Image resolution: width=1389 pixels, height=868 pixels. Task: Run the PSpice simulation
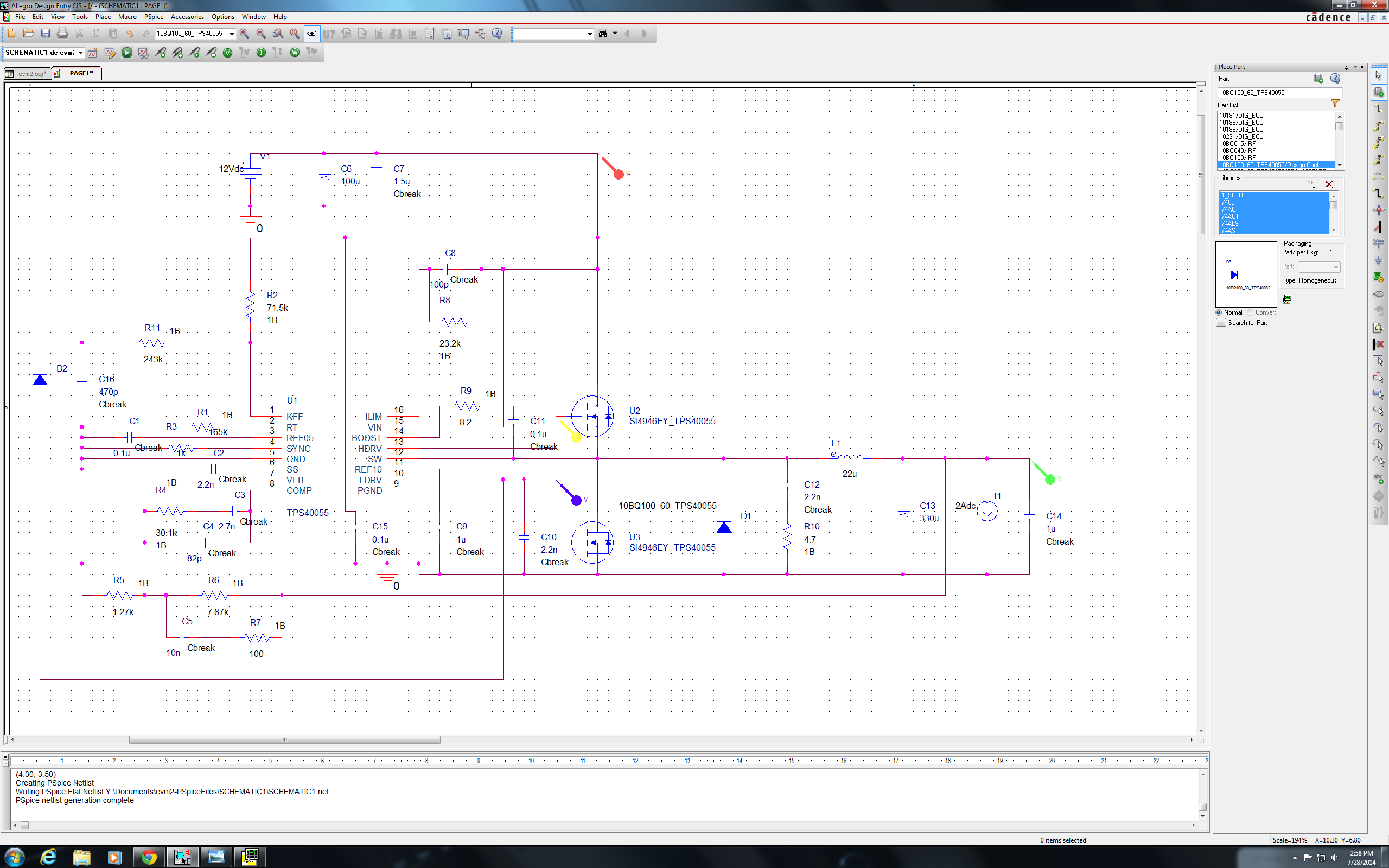(x=127, y=53)
